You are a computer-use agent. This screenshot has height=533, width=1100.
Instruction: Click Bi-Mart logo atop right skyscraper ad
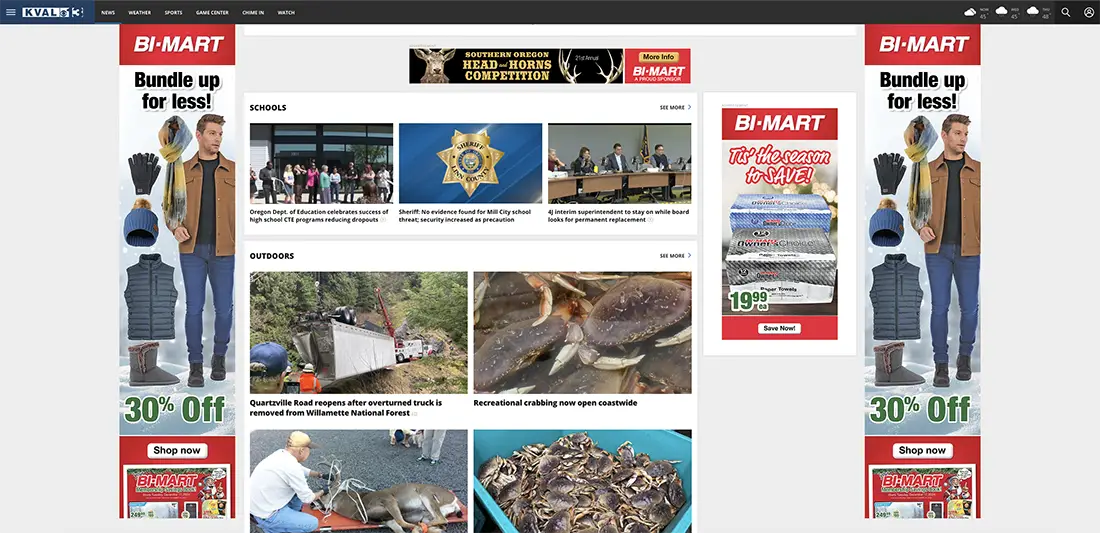[923, 44]
